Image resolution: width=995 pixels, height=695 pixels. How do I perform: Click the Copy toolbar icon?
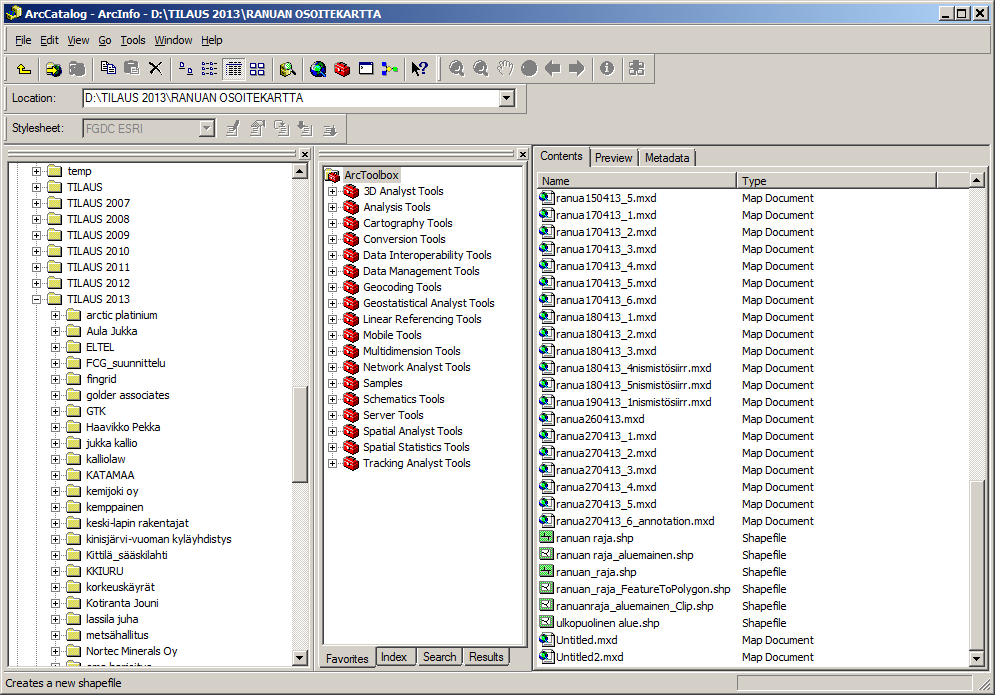[x=108, y=69]
